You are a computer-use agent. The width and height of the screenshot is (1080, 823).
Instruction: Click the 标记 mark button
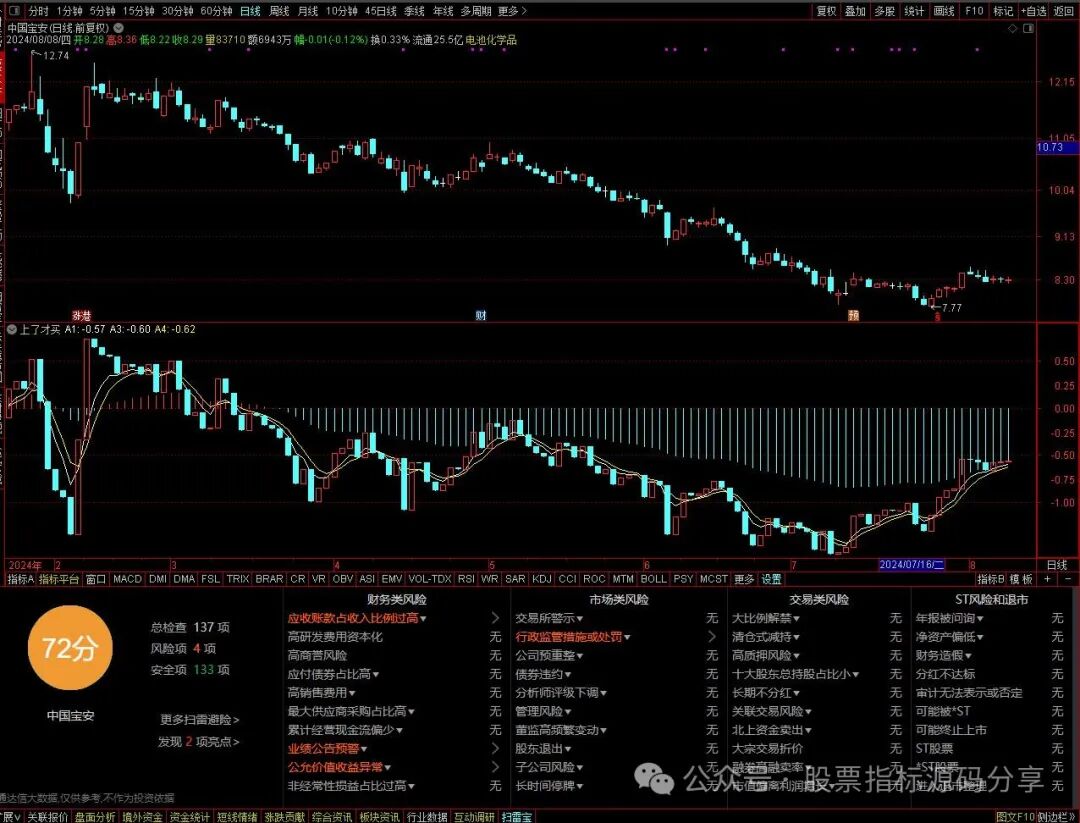click(1003, 11)
